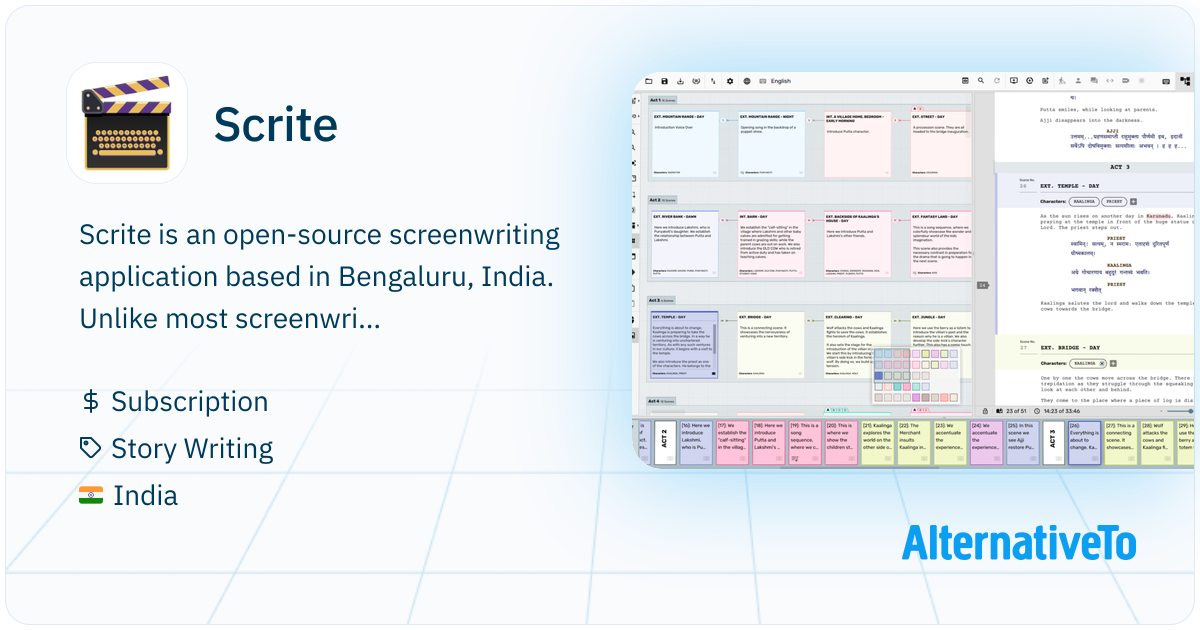The height and width of the screenshot is (630, 1200).
Task: Click the 'ACT 3' marker in the timeline
Action: point(1053,443)
